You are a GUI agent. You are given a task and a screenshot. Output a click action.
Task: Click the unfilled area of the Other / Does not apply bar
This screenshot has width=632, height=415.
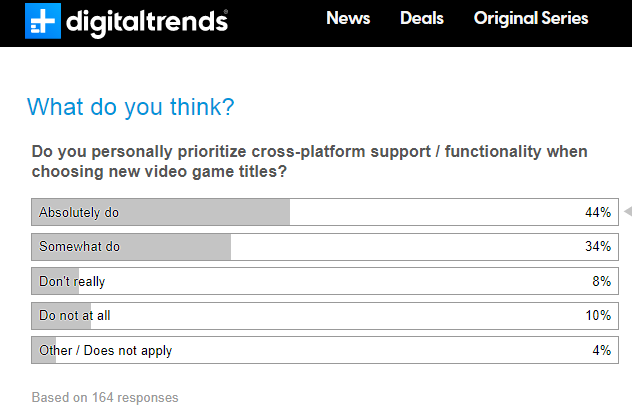pos(337,350)
